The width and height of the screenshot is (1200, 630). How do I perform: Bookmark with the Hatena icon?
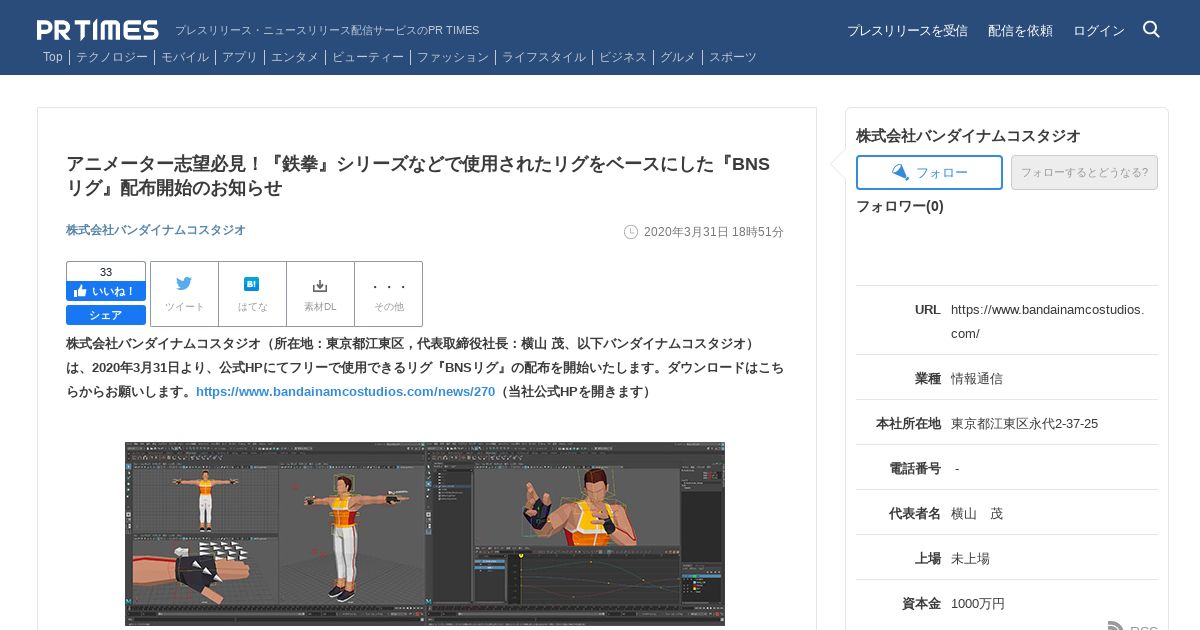click(252, 294)
